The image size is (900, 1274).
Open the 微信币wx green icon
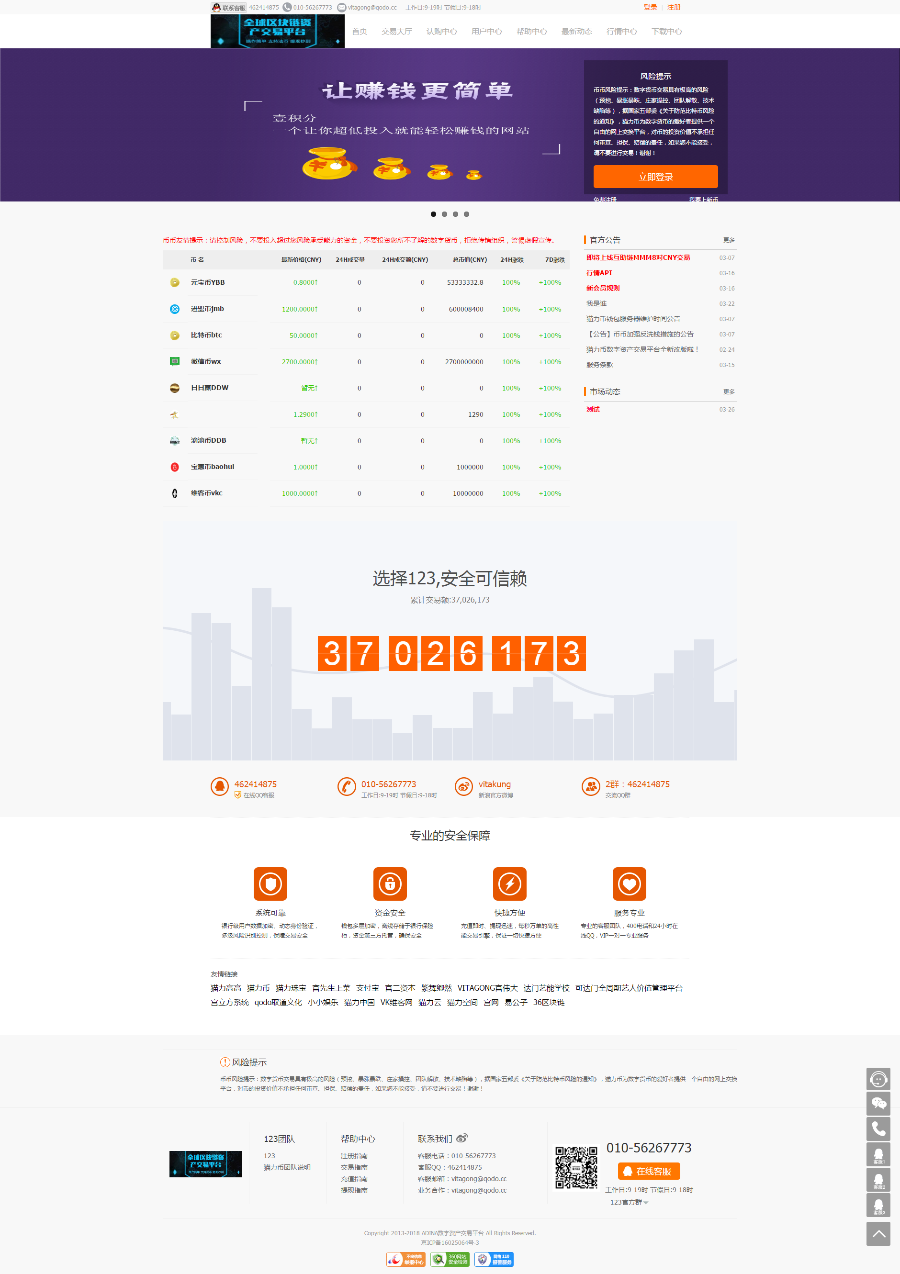[175, 361]
